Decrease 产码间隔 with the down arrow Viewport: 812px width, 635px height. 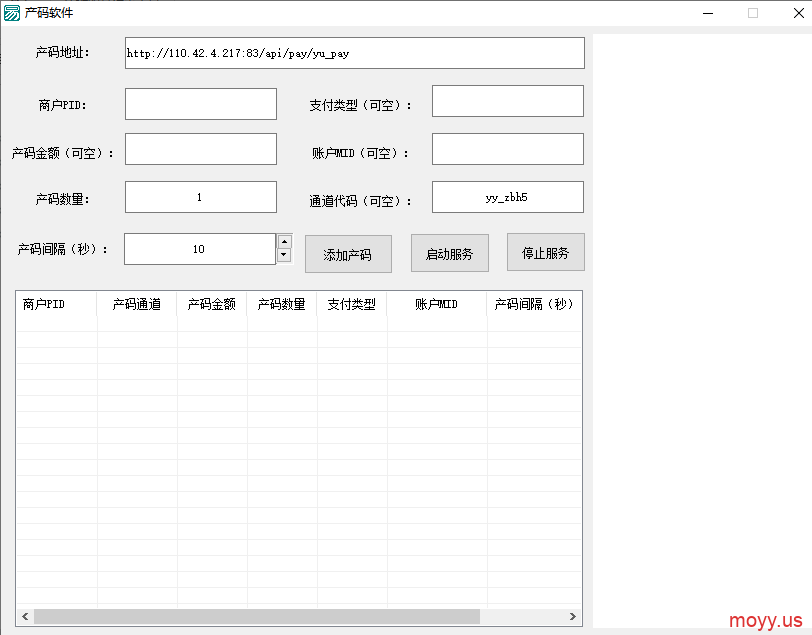tap(284, 256)
